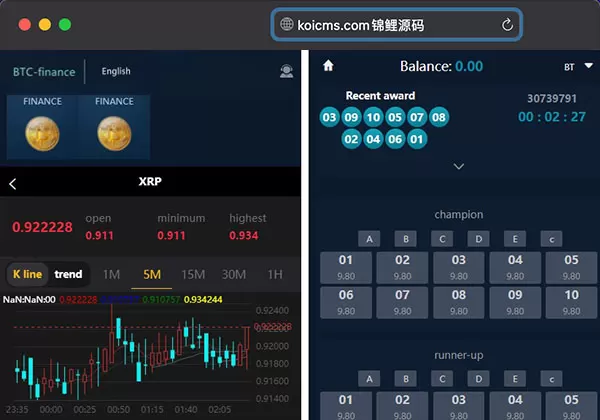Open the English language selector
600x420 pixels.
point(116,72)
